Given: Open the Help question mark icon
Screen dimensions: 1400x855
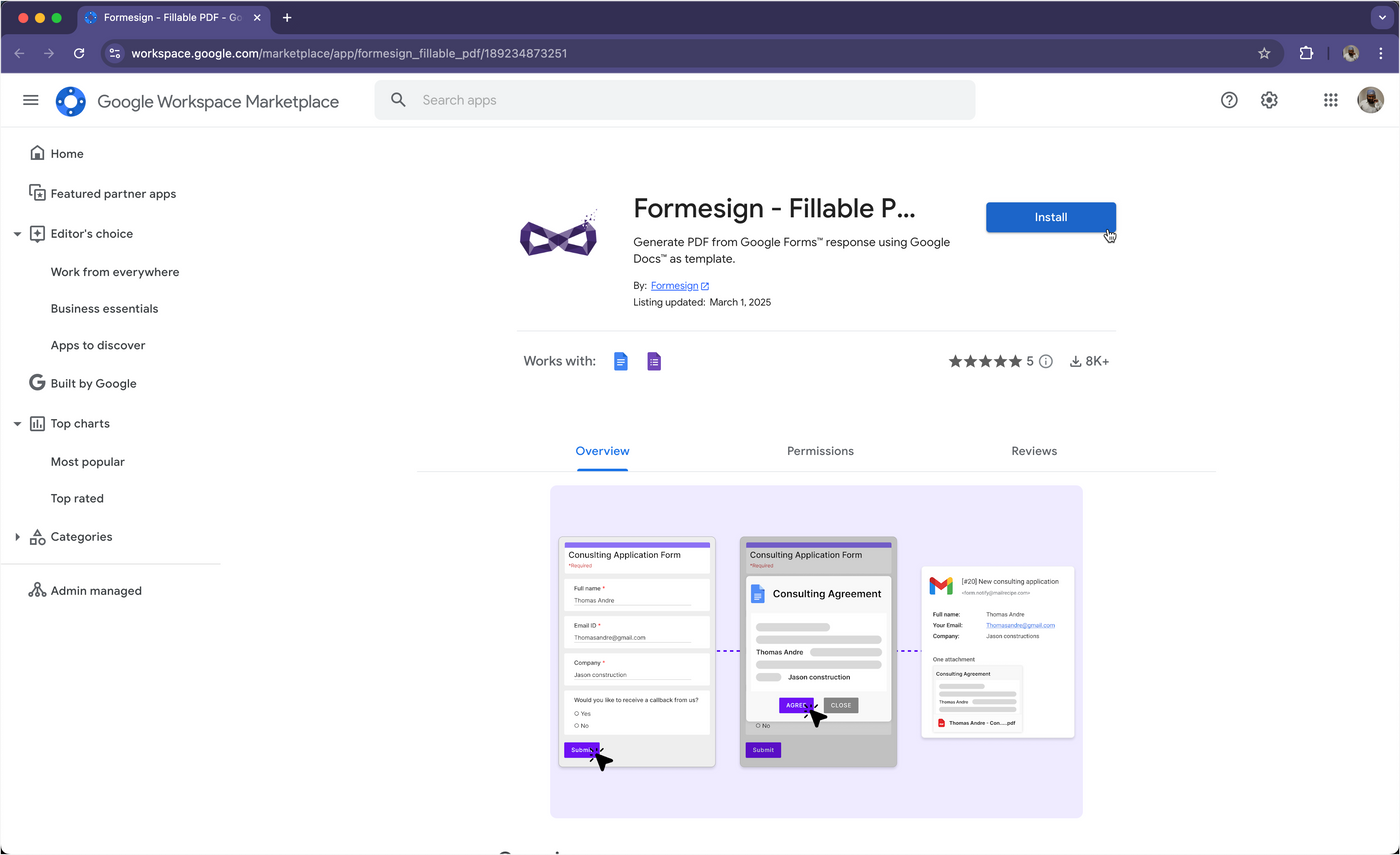Looking at the screenshot, I should pos(1229,100).
